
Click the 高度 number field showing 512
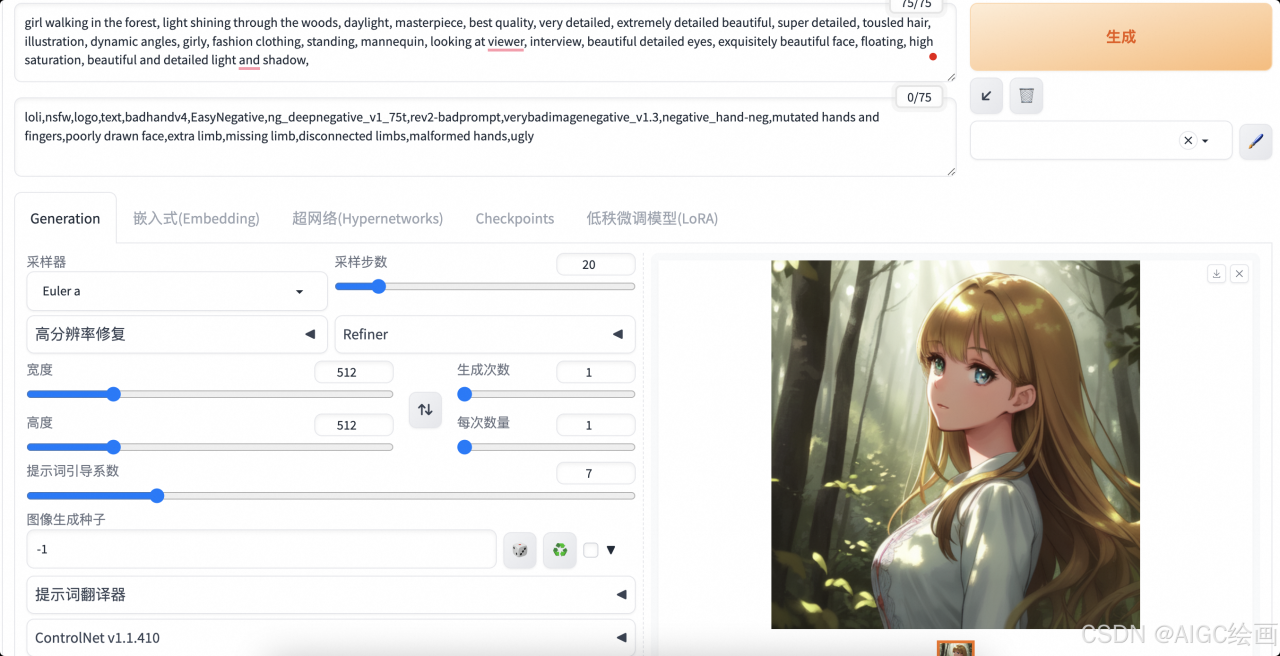[353, 425]
